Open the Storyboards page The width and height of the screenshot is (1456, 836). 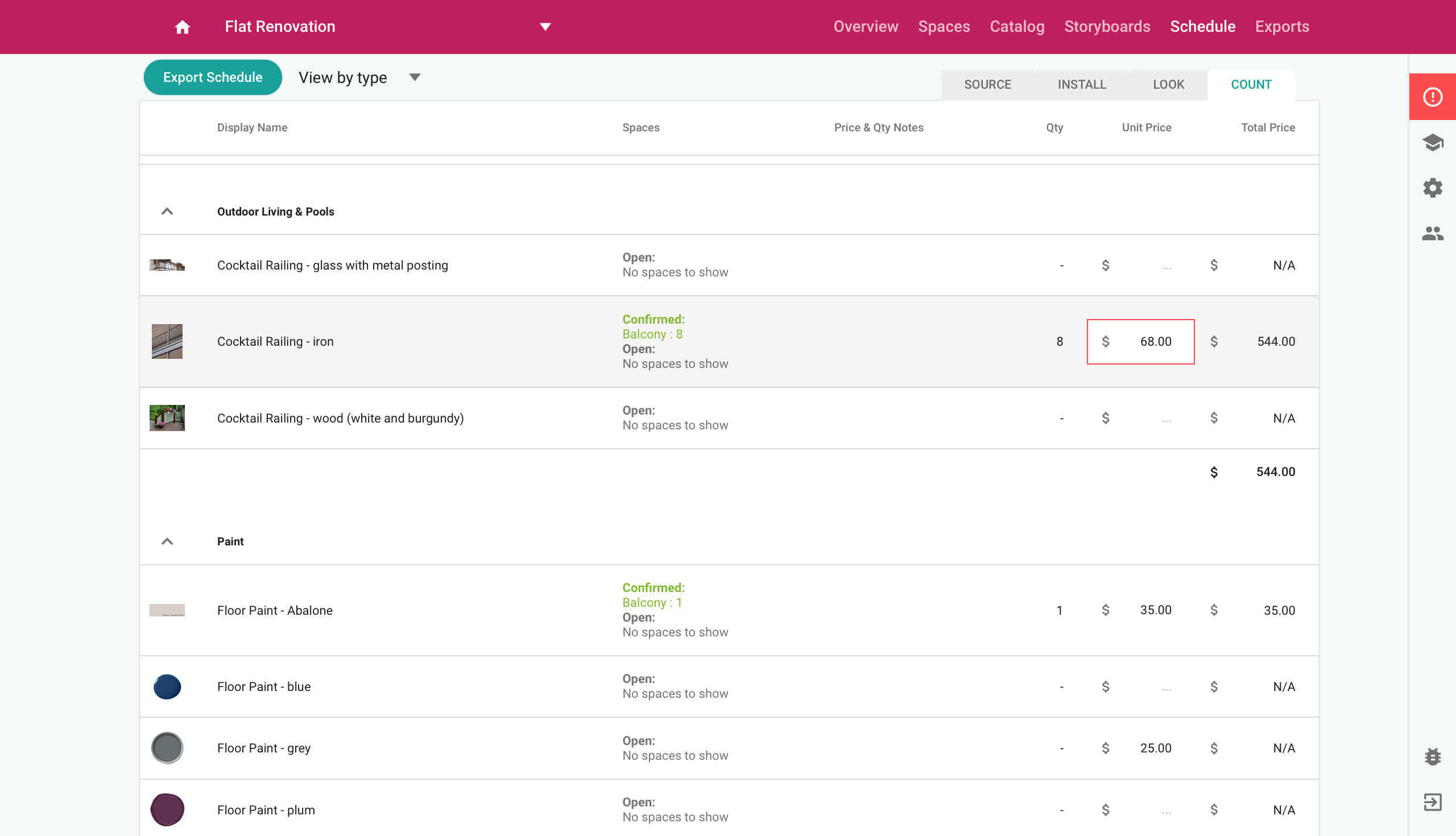tap(1106, 27)
